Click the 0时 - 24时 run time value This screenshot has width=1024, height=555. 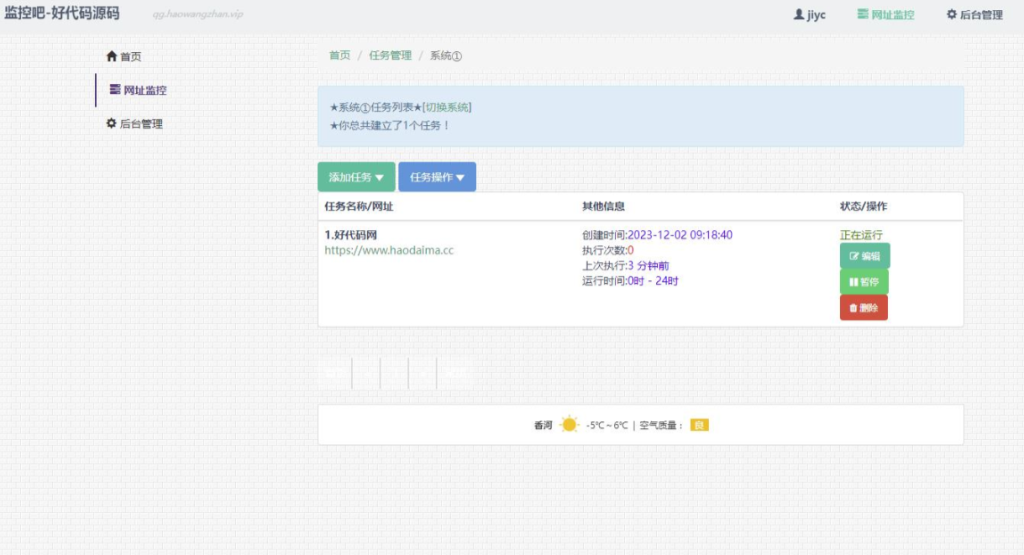[x=653, y=281]
